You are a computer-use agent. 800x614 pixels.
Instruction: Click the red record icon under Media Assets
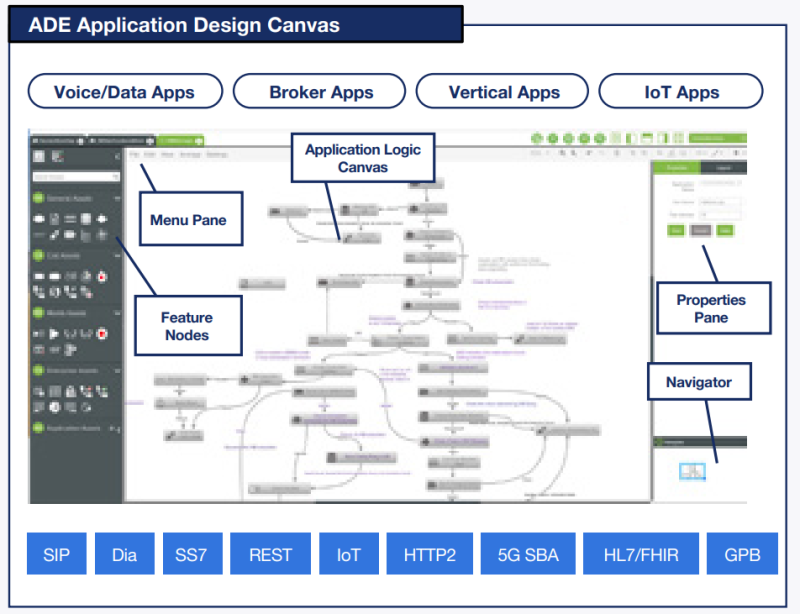click(100, 331)
